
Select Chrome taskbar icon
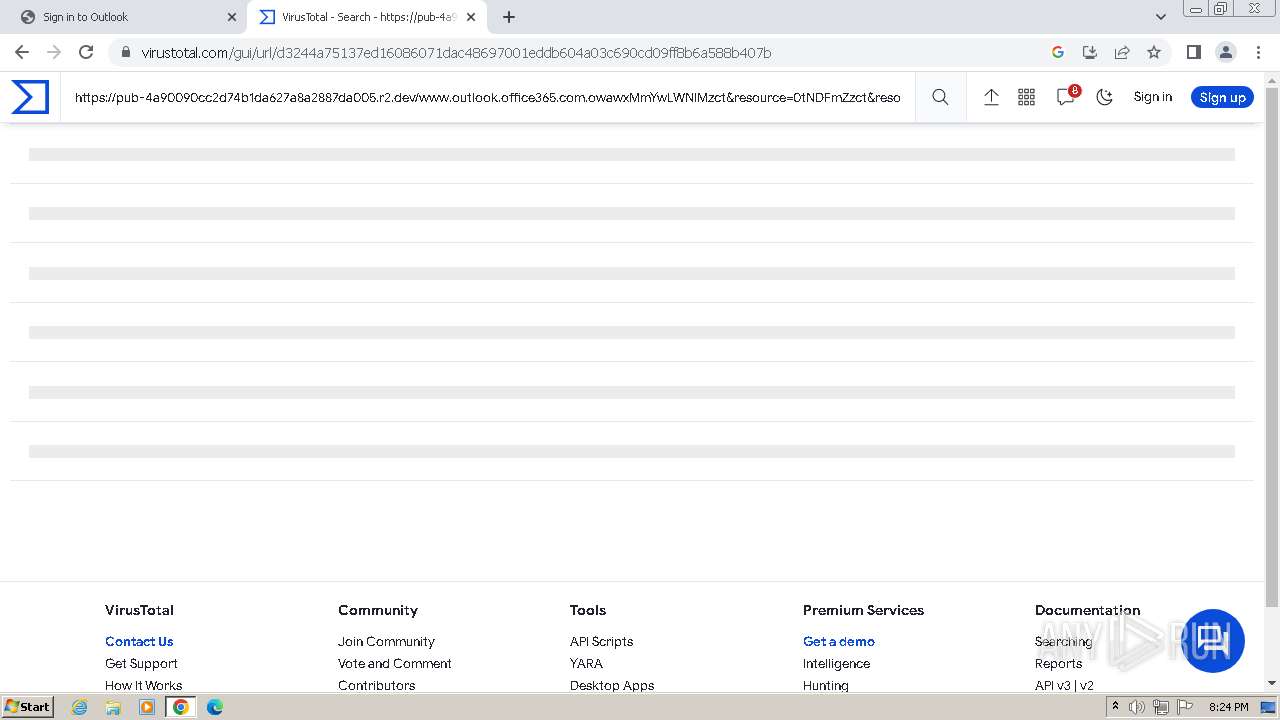coord(181,707)
